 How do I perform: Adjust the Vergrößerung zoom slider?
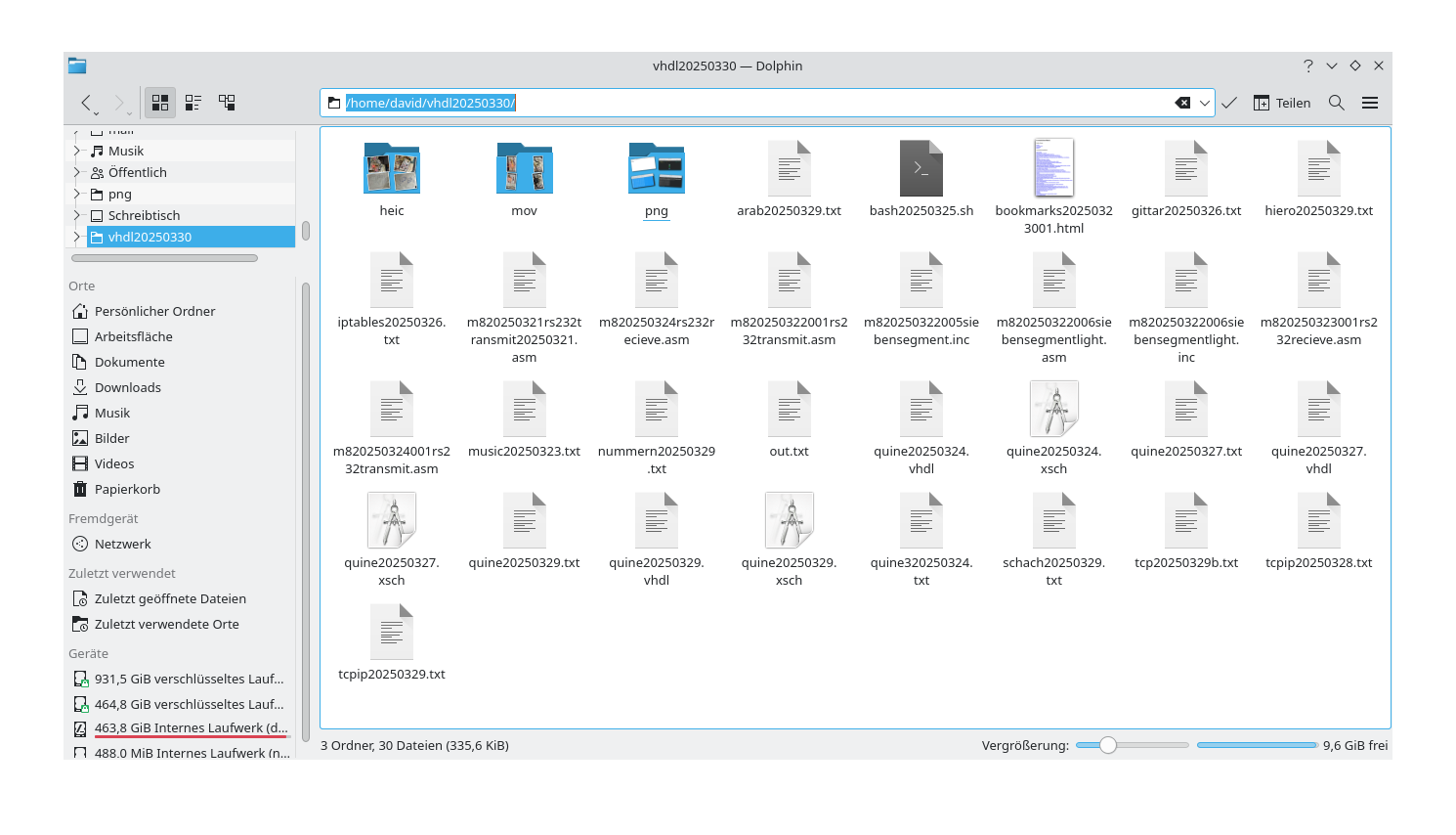(x=1107, y=745)
